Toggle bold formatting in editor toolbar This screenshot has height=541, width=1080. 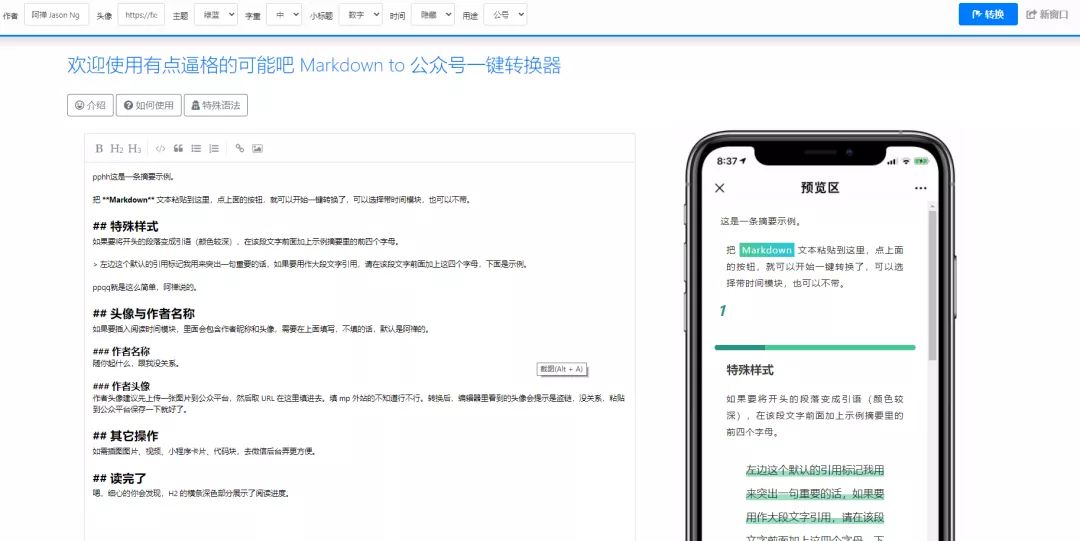99,148
